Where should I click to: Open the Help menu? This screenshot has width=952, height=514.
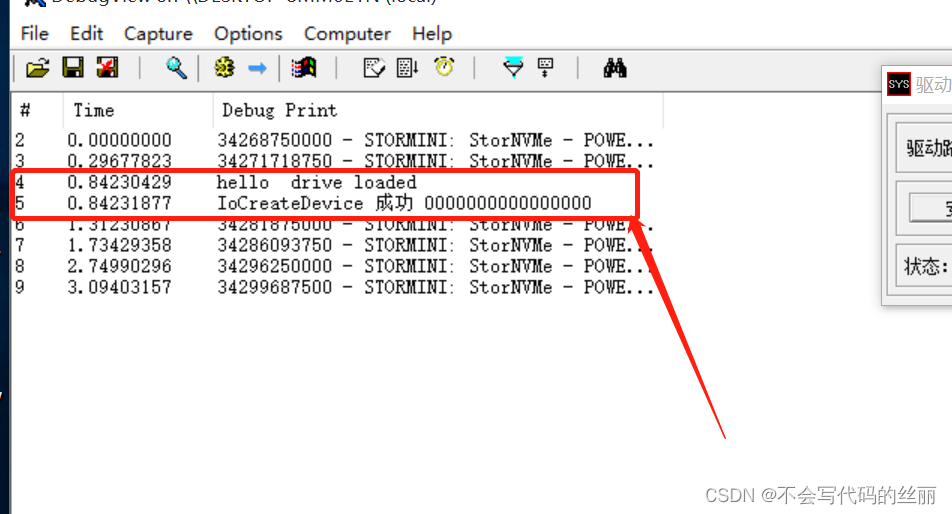(x=432, y=34)
